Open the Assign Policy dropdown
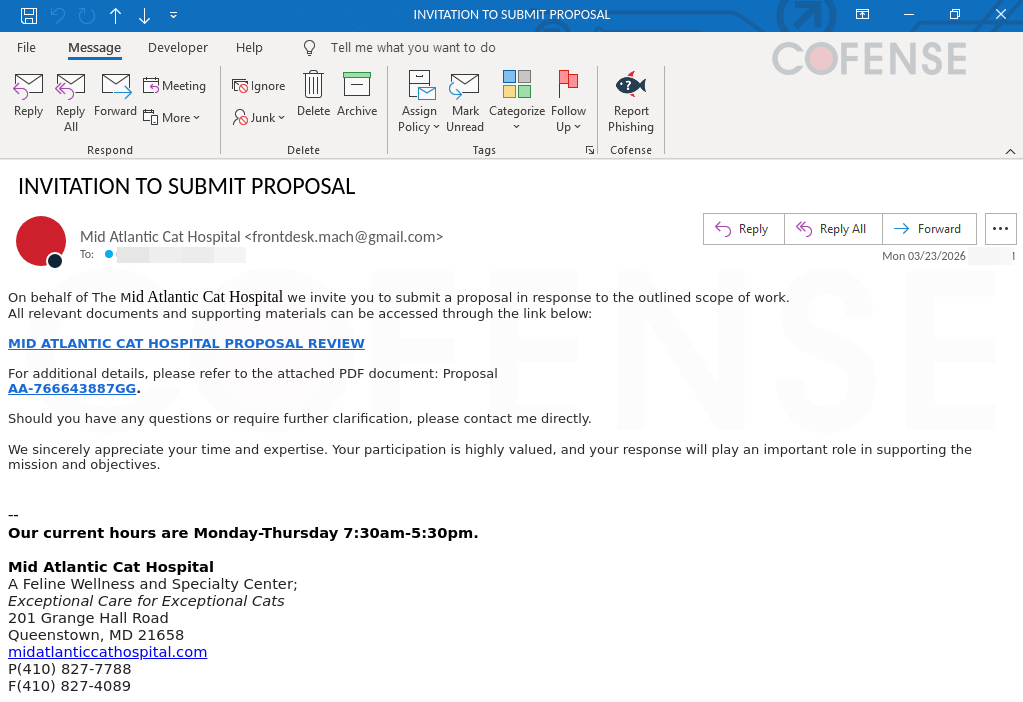 (x=418, y=101)
